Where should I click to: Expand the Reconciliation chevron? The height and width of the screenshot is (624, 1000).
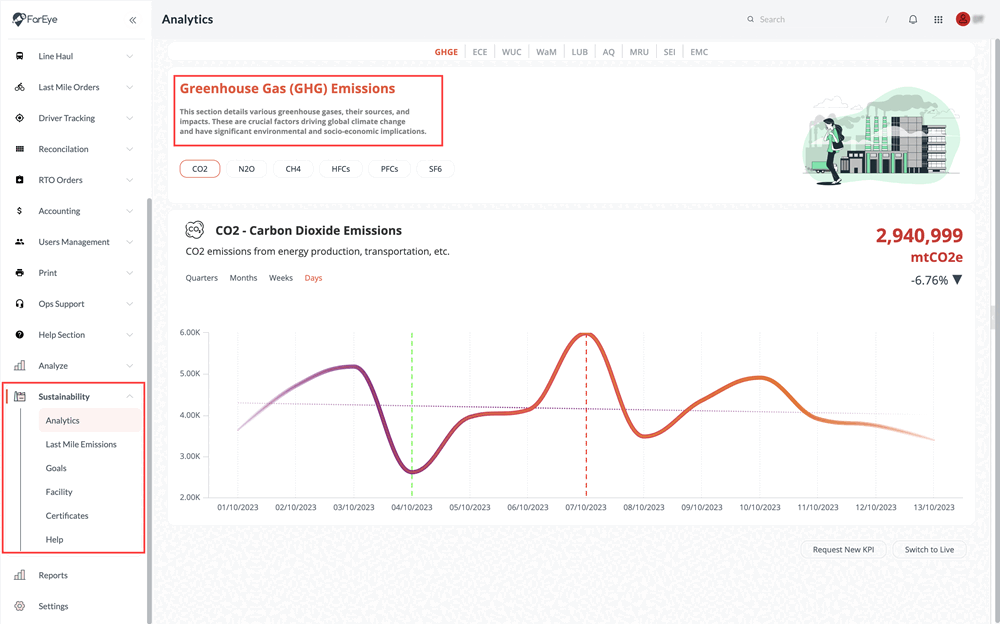point(129,149)
